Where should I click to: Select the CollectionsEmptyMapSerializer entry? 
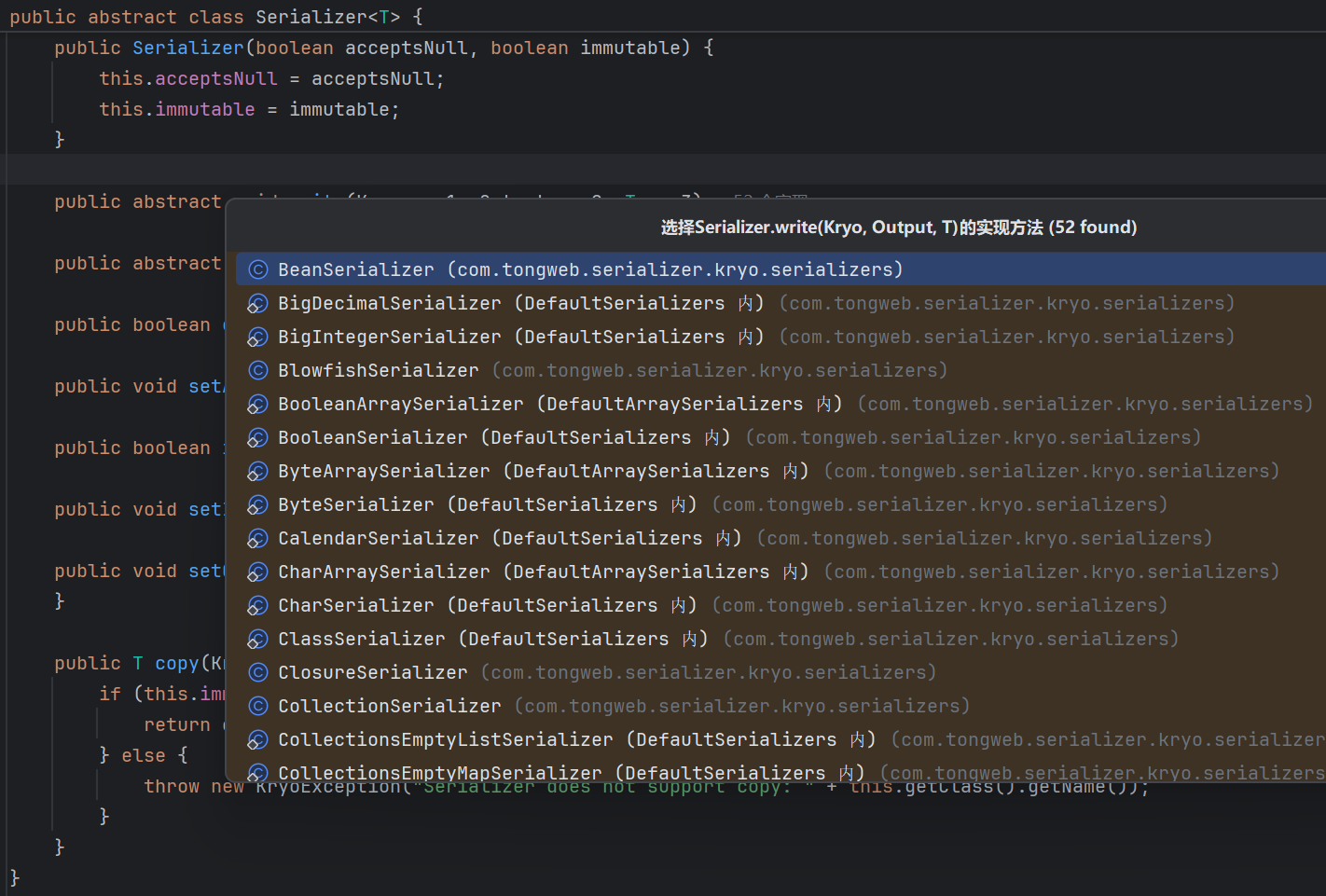(439, 772)
